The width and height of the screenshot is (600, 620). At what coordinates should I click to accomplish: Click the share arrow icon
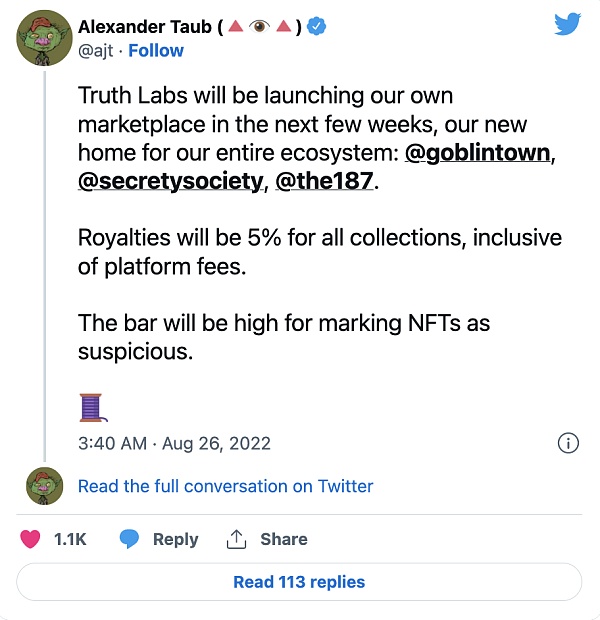point(236,539)
